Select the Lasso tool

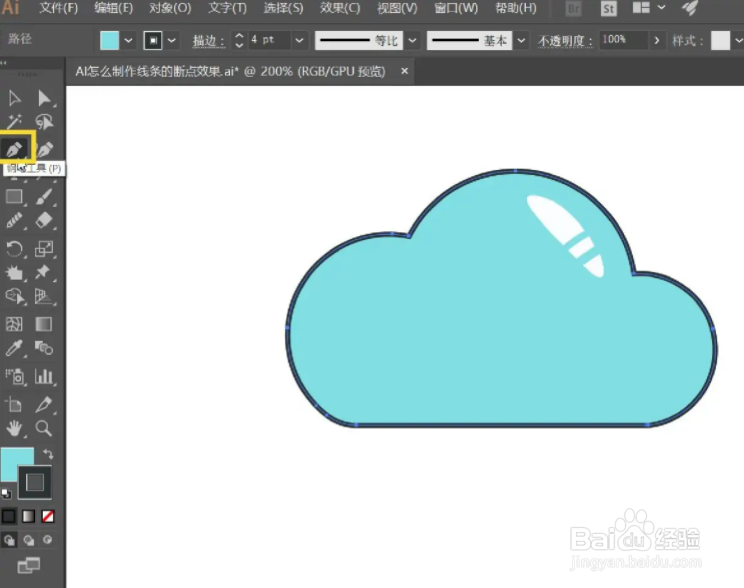pos(44,122)
